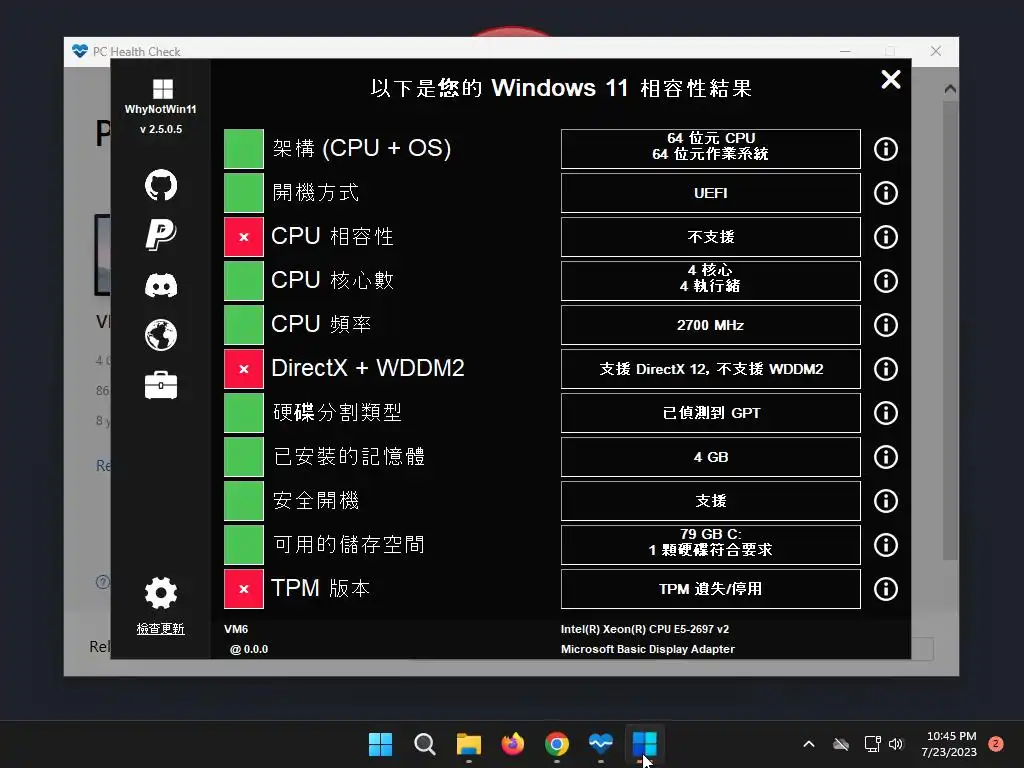Click the WhyNotWin11 logo icon
This screenshot has width=1024, height=768.
[162, 89]
